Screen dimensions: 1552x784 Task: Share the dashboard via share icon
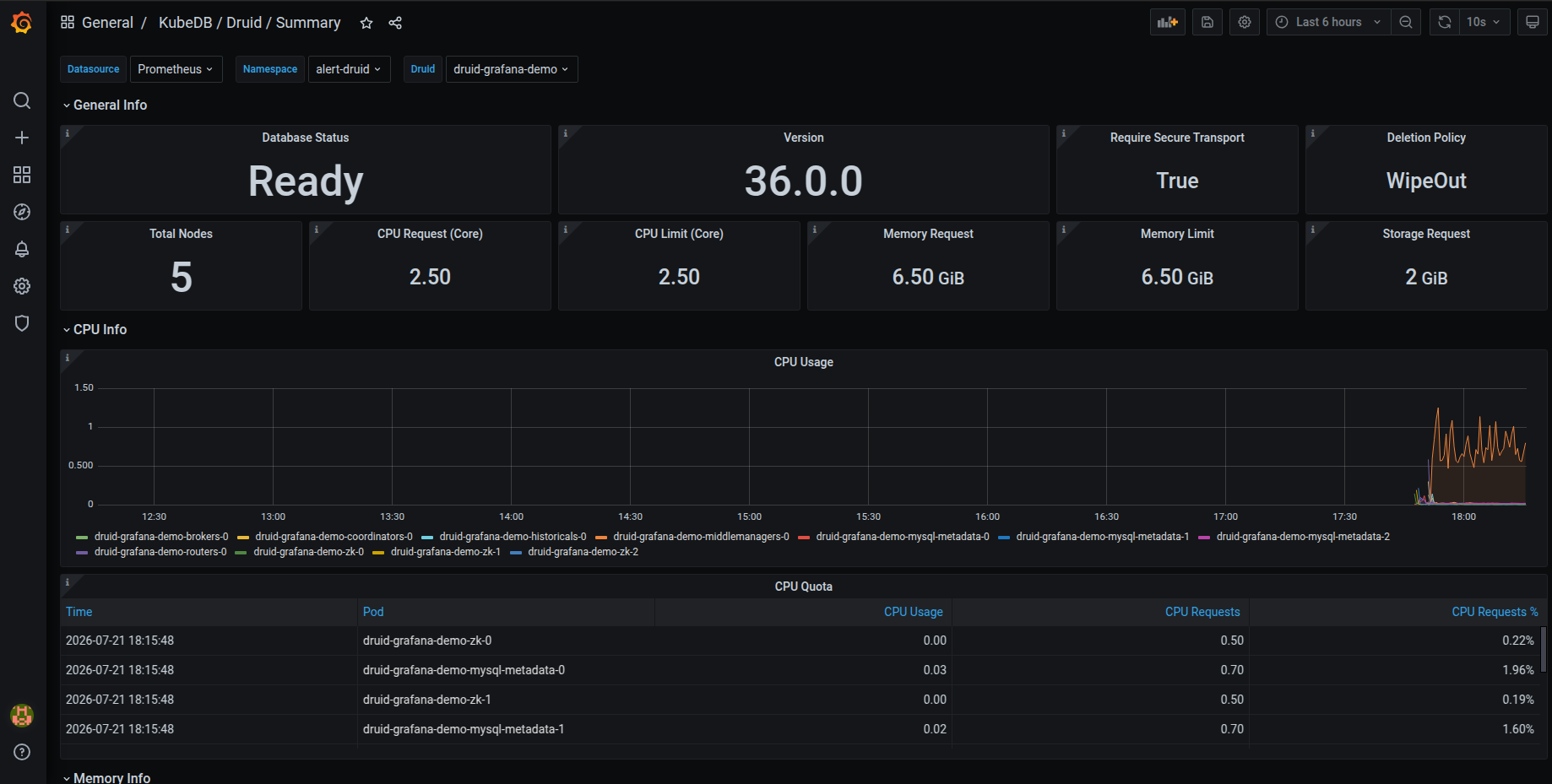tap(395, 23)
